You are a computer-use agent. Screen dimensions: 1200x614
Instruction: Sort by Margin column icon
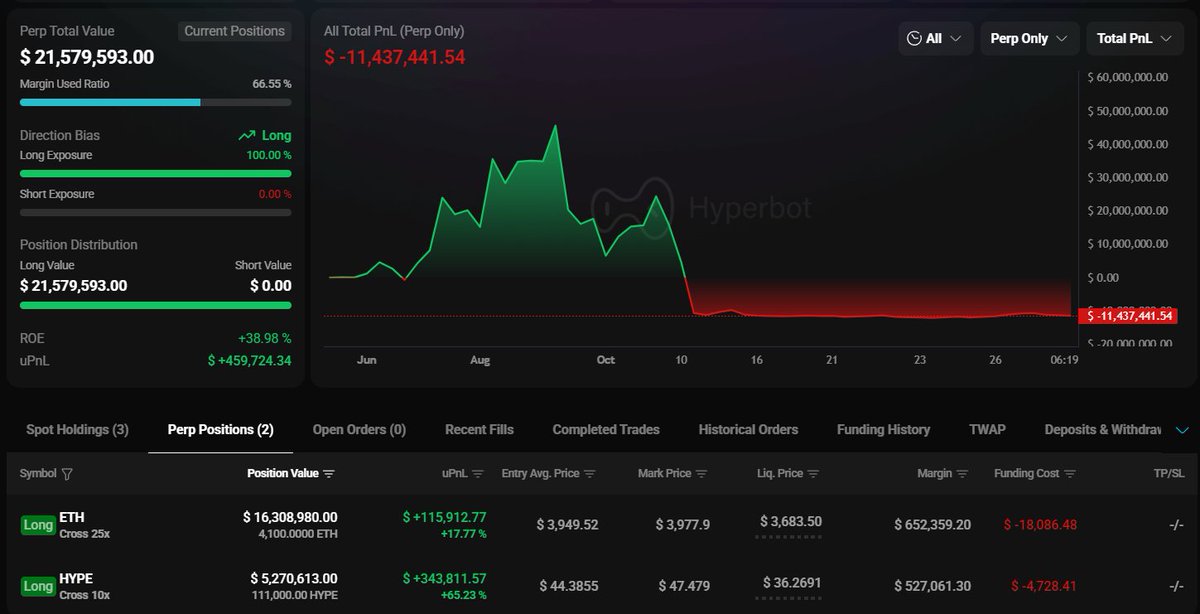tap(962, 474)
